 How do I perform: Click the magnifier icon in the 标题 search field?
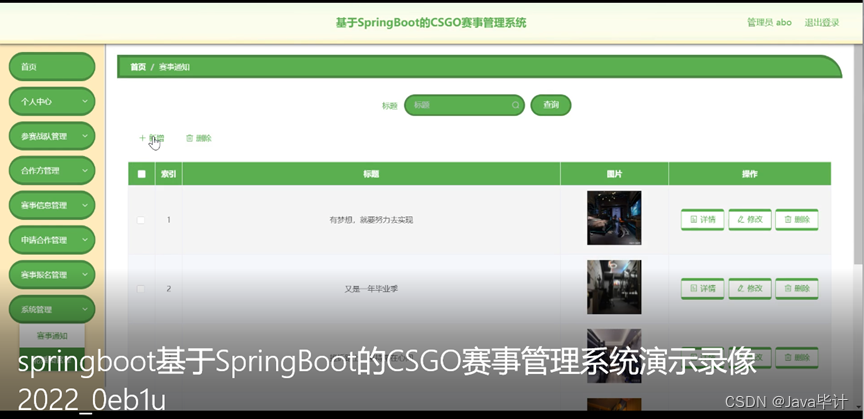(516, 105)
